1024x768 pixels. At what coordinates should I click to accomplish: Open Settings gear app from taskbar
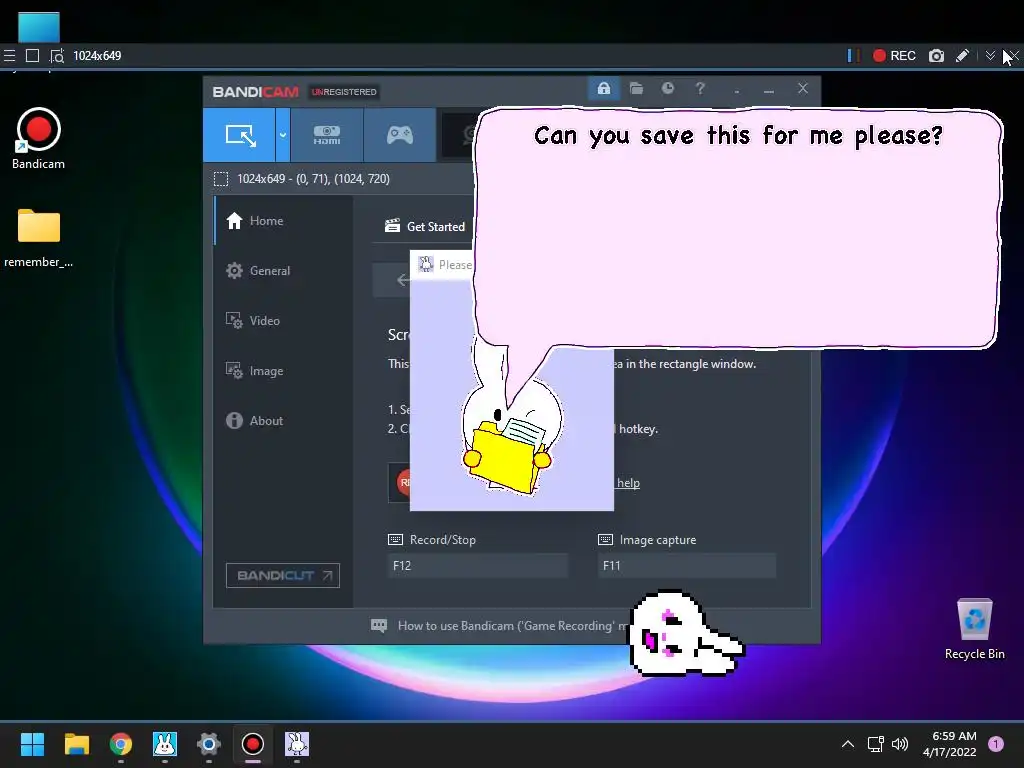[x=209, y=744]
